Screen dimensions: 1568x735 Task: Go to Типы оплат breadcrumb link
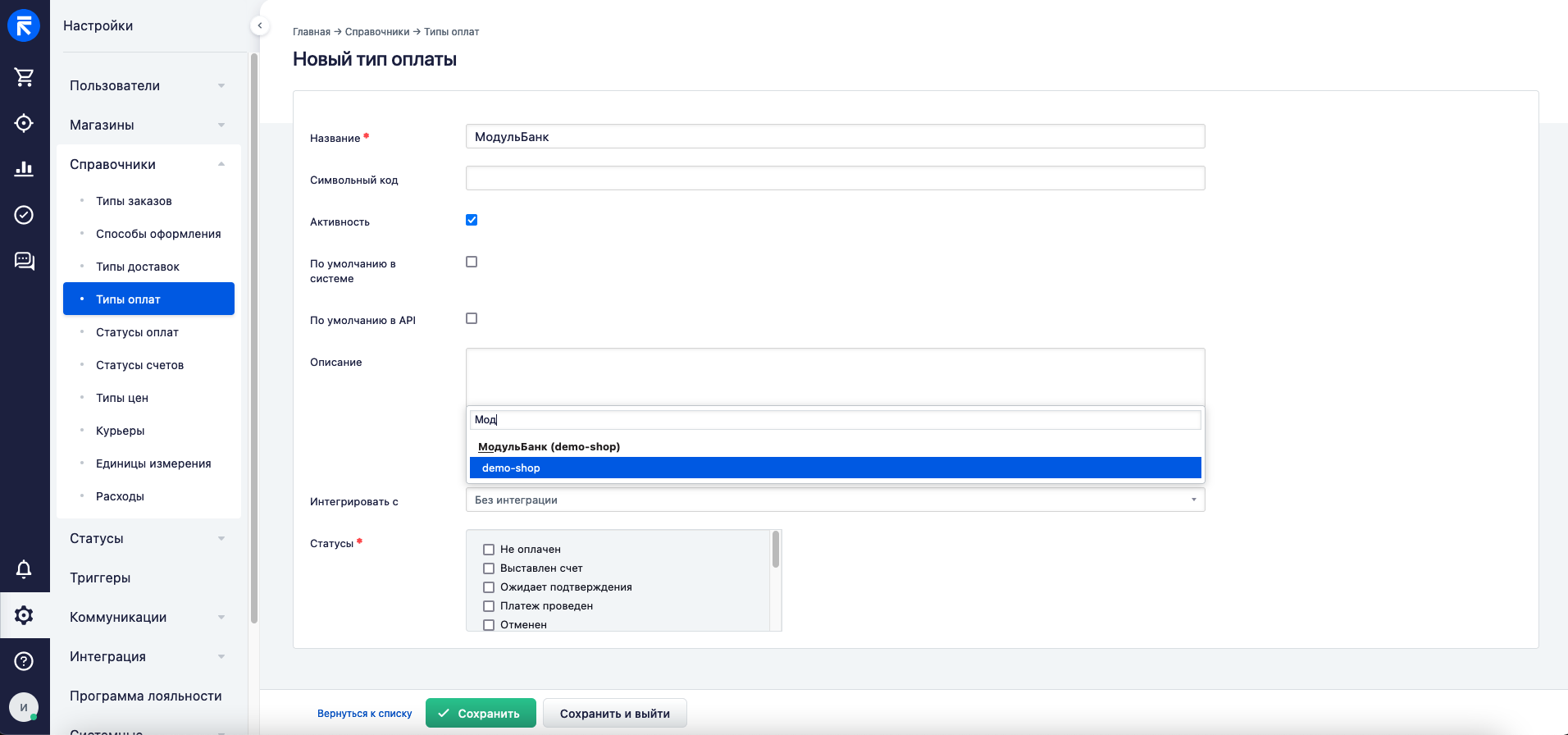[451, 32]
